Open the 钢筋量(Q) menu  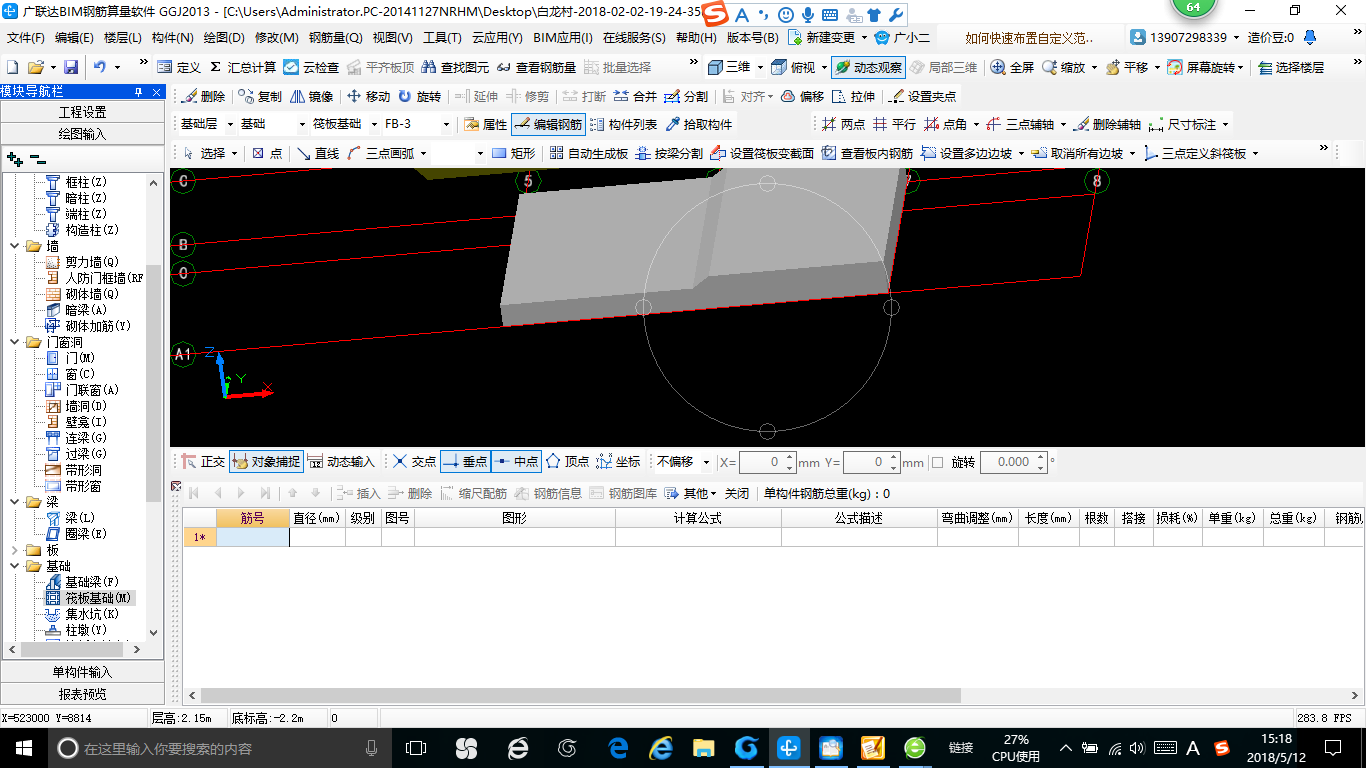click(335, 38)
